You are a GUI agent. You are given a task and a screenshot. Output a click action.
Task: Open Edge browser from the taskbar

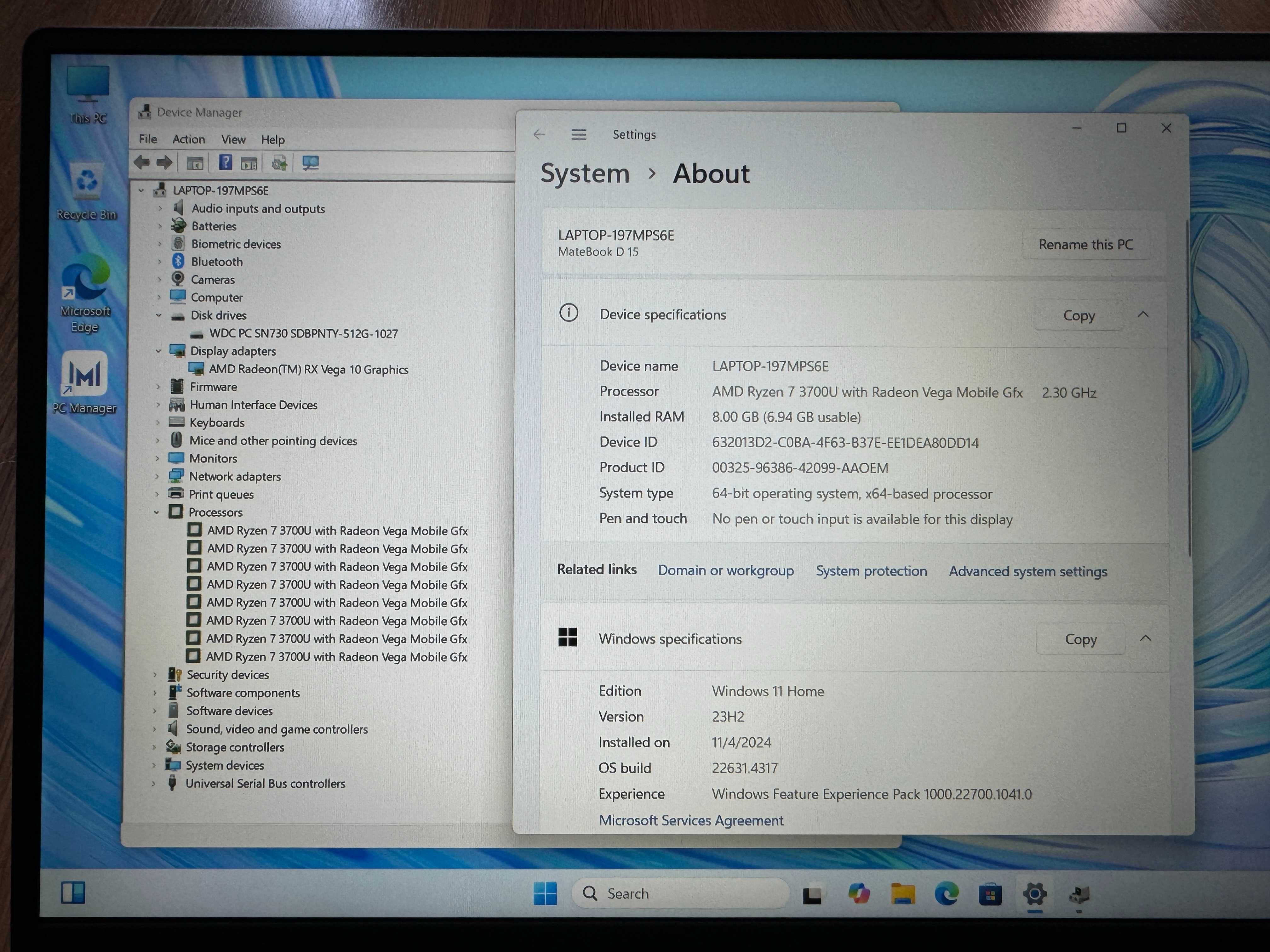947,893
